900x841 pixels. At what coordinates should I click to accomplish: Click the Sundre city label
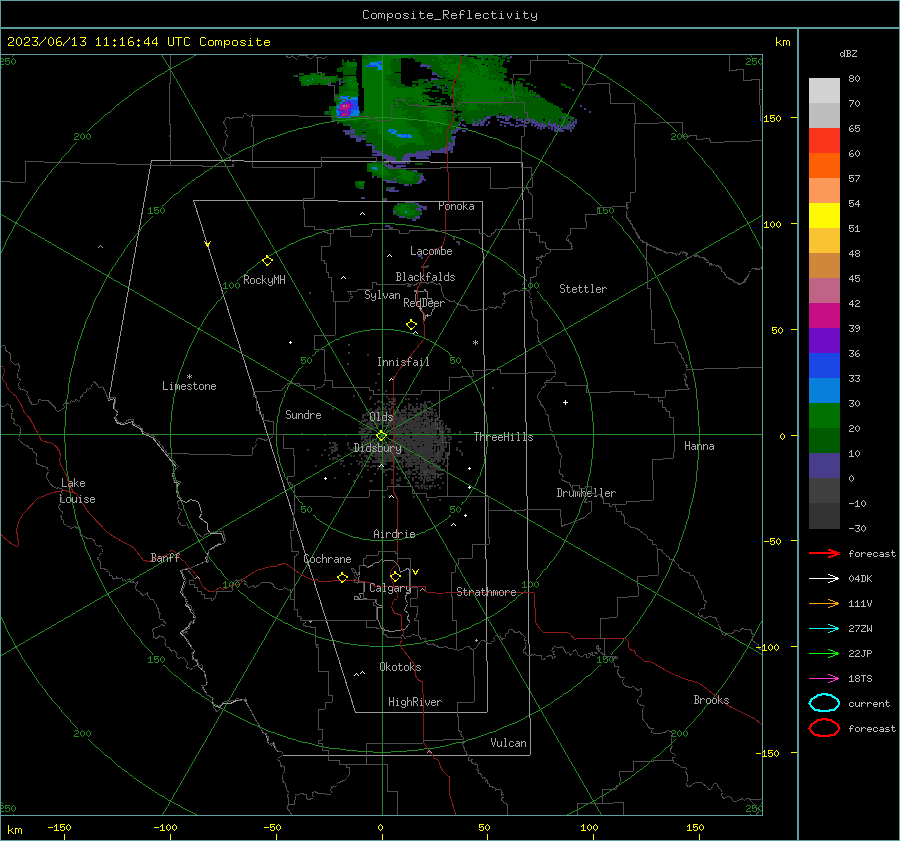pyautogui.click(x=303, y=414)
